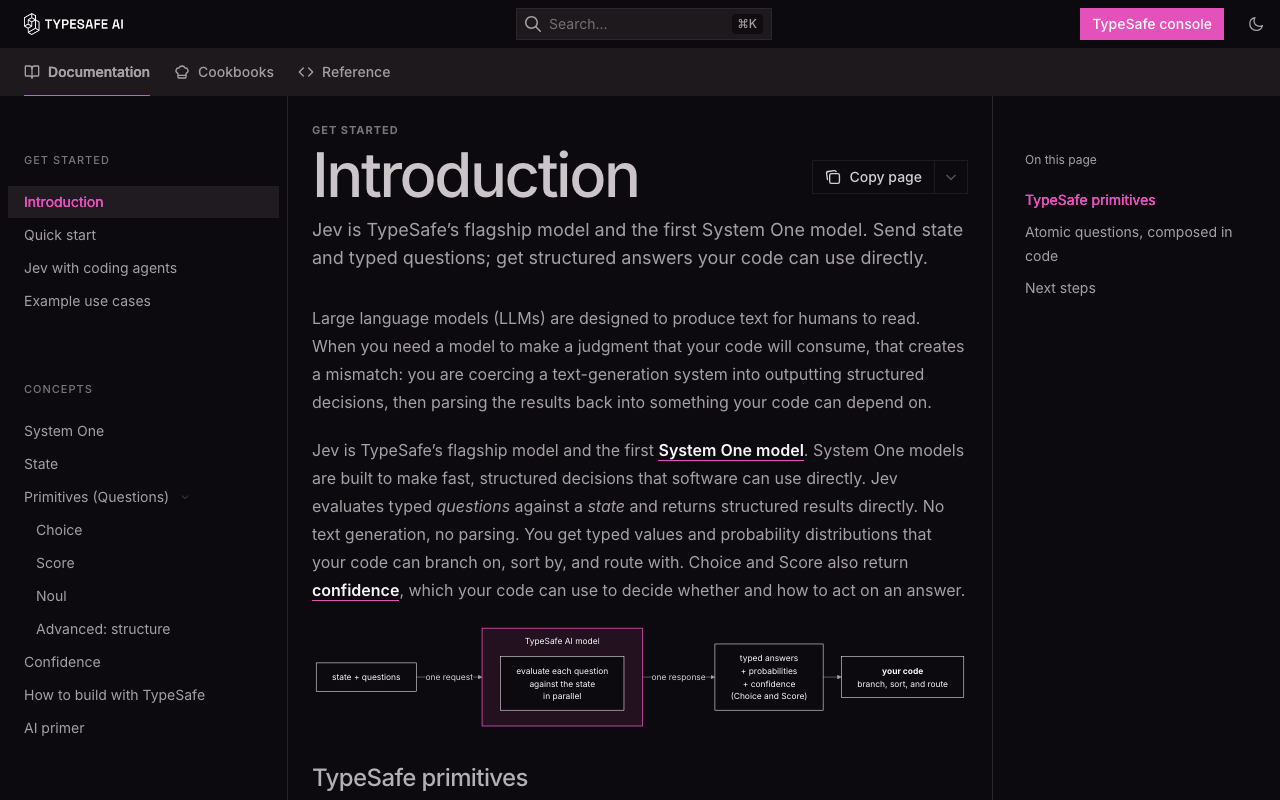This screenshot has height=800, width=1280.
Task: Open the Copy page dropdown arrow
Action: pyautogui.click(x=951, y=177)
